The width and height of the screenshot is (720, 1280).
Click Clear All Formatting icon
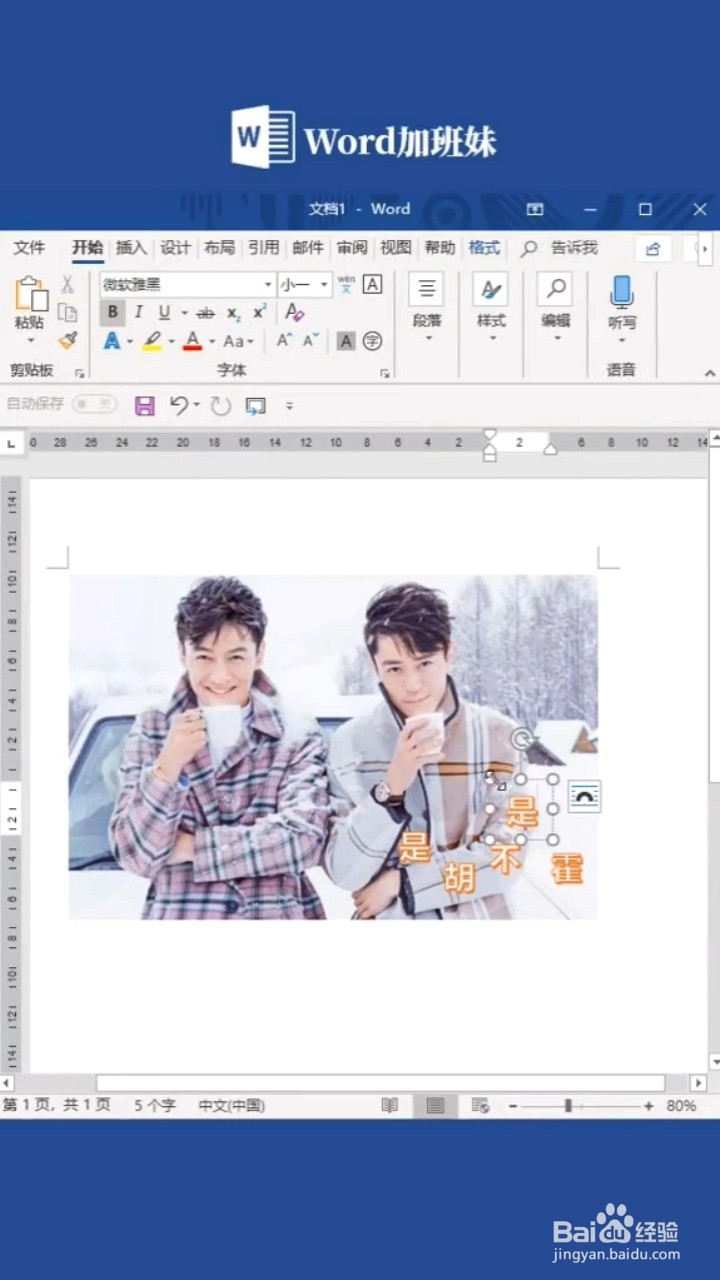(294, 312)
